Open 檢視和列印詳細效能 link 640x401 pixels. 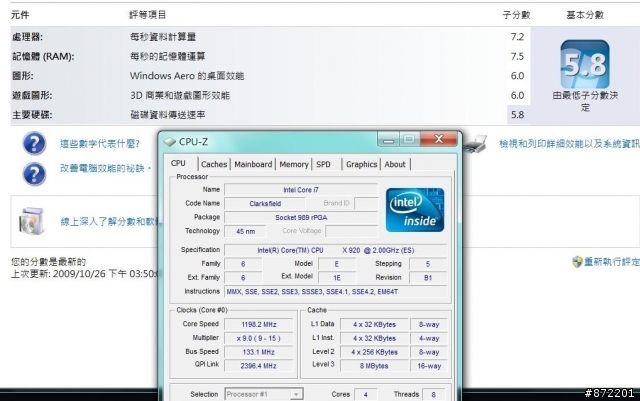pos(569,144)
